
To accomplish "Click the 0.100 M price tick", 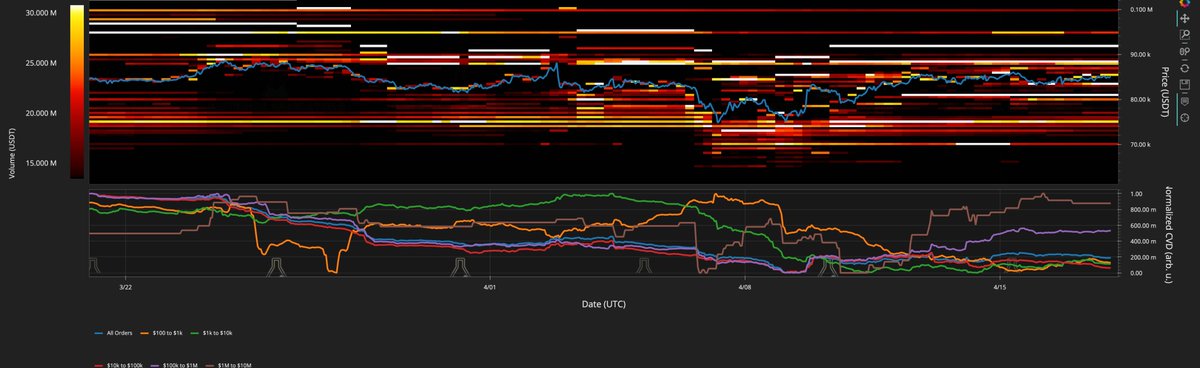I will tap(1140, 10).
